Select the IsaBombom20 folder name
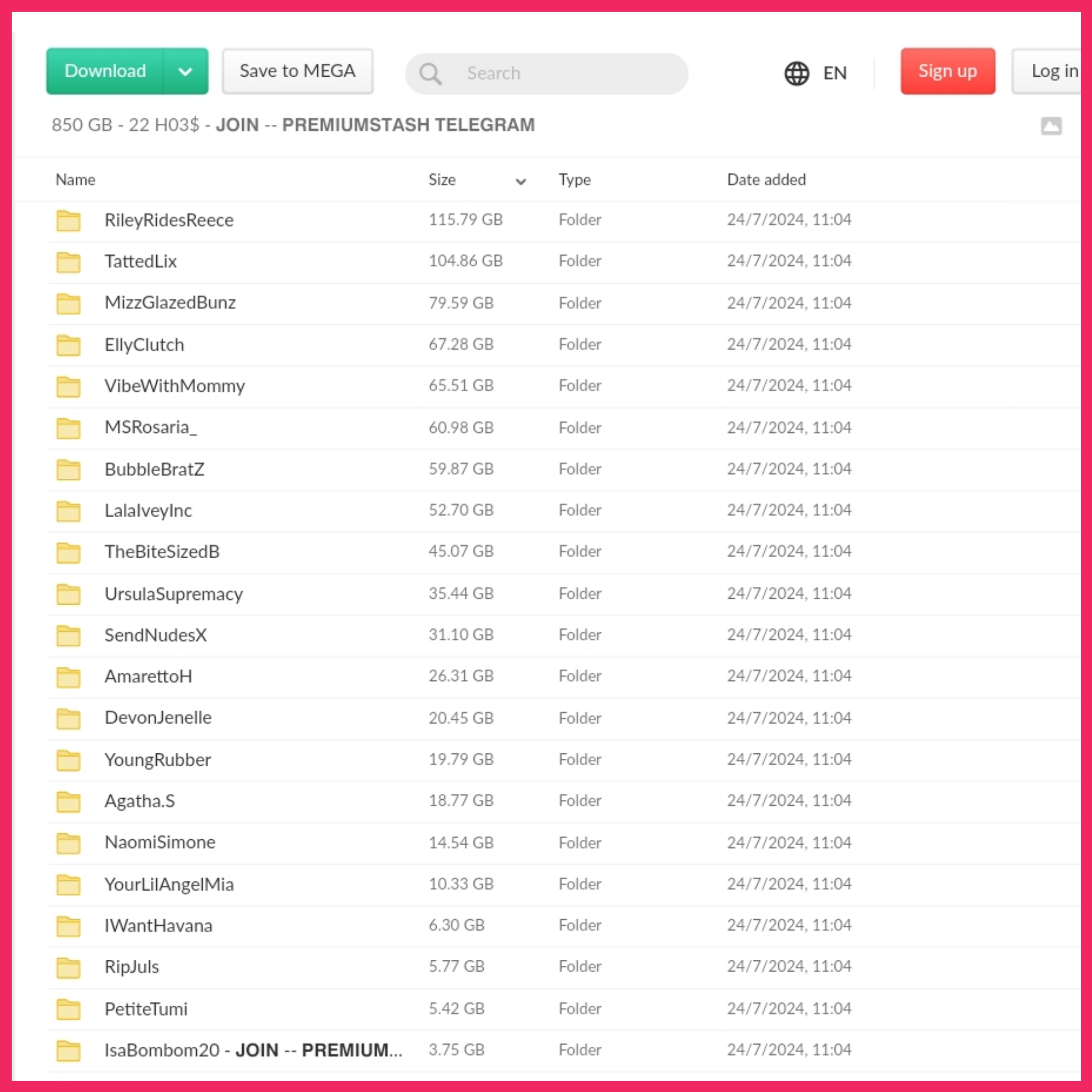This screenshot has height=1092, width=1092. (254, 1050)
